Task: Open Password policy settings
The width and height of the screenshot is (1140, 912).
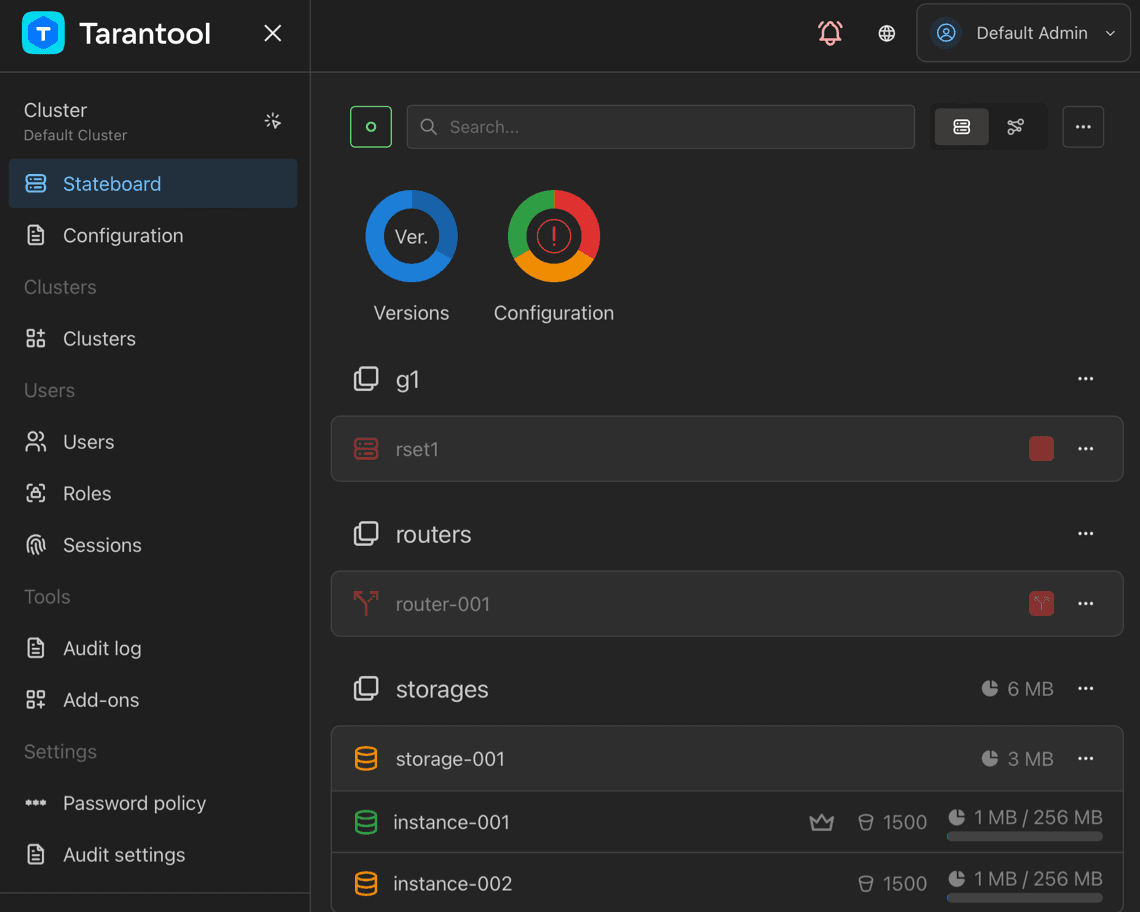Action: (x=153, y=803)
